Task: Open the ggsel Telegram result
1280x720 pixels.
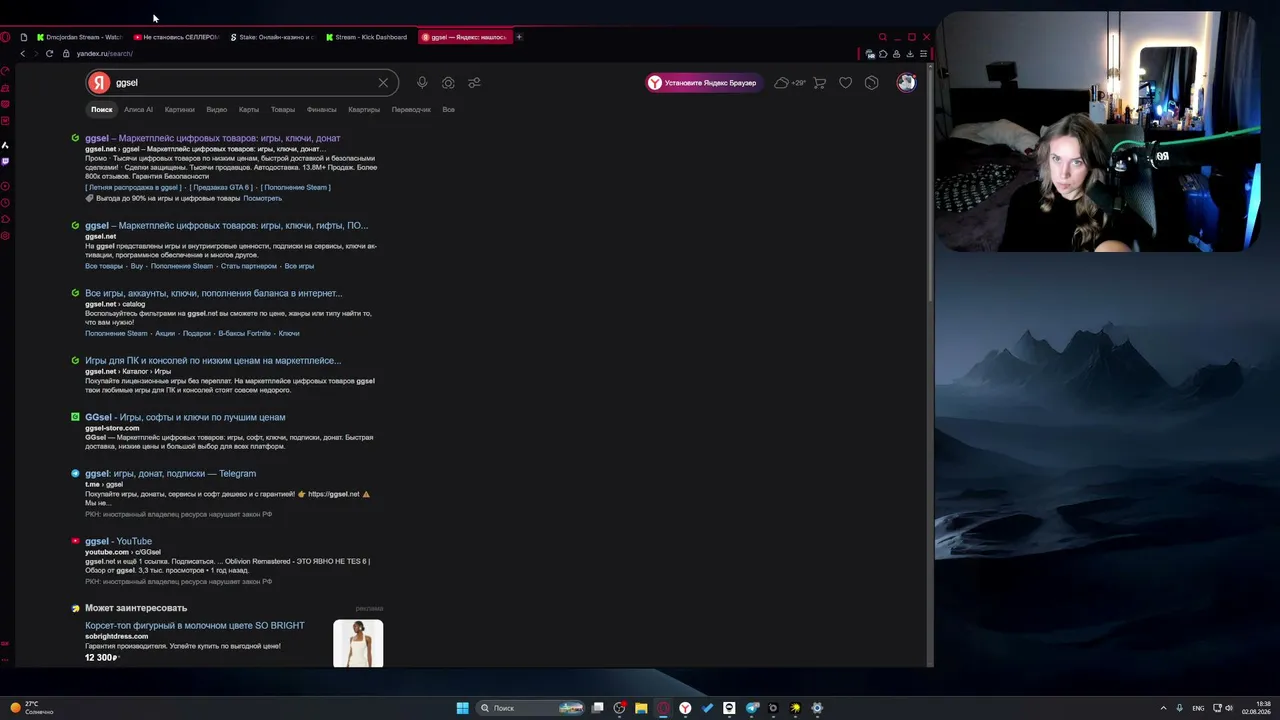Action: click(171, 474)
